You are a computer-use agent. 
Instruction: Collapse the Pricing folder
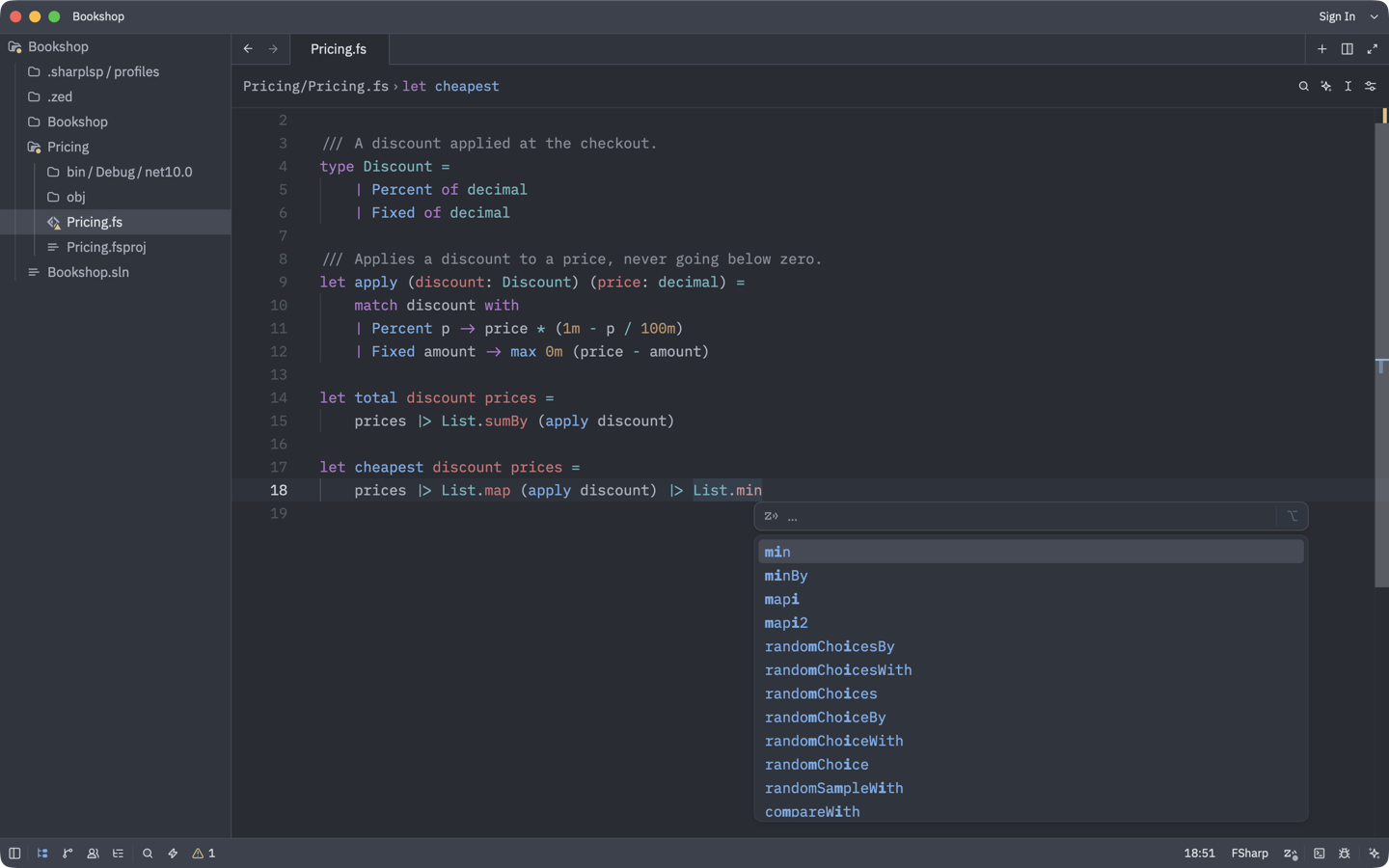click(x=116, y=147)
